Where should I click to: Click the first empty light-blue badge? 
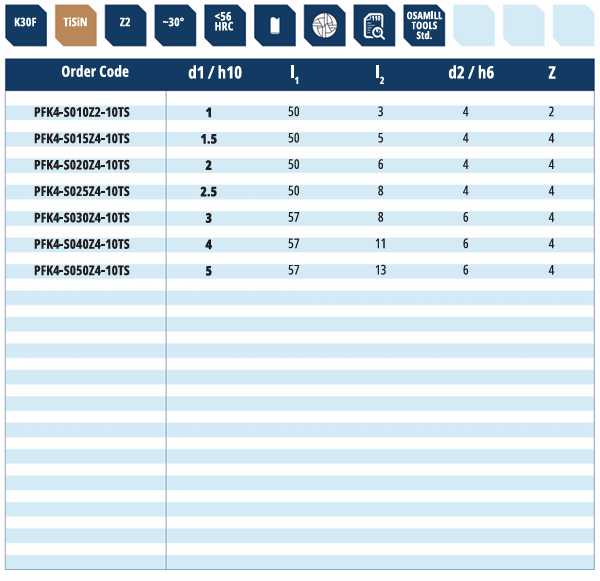(474, 24)
